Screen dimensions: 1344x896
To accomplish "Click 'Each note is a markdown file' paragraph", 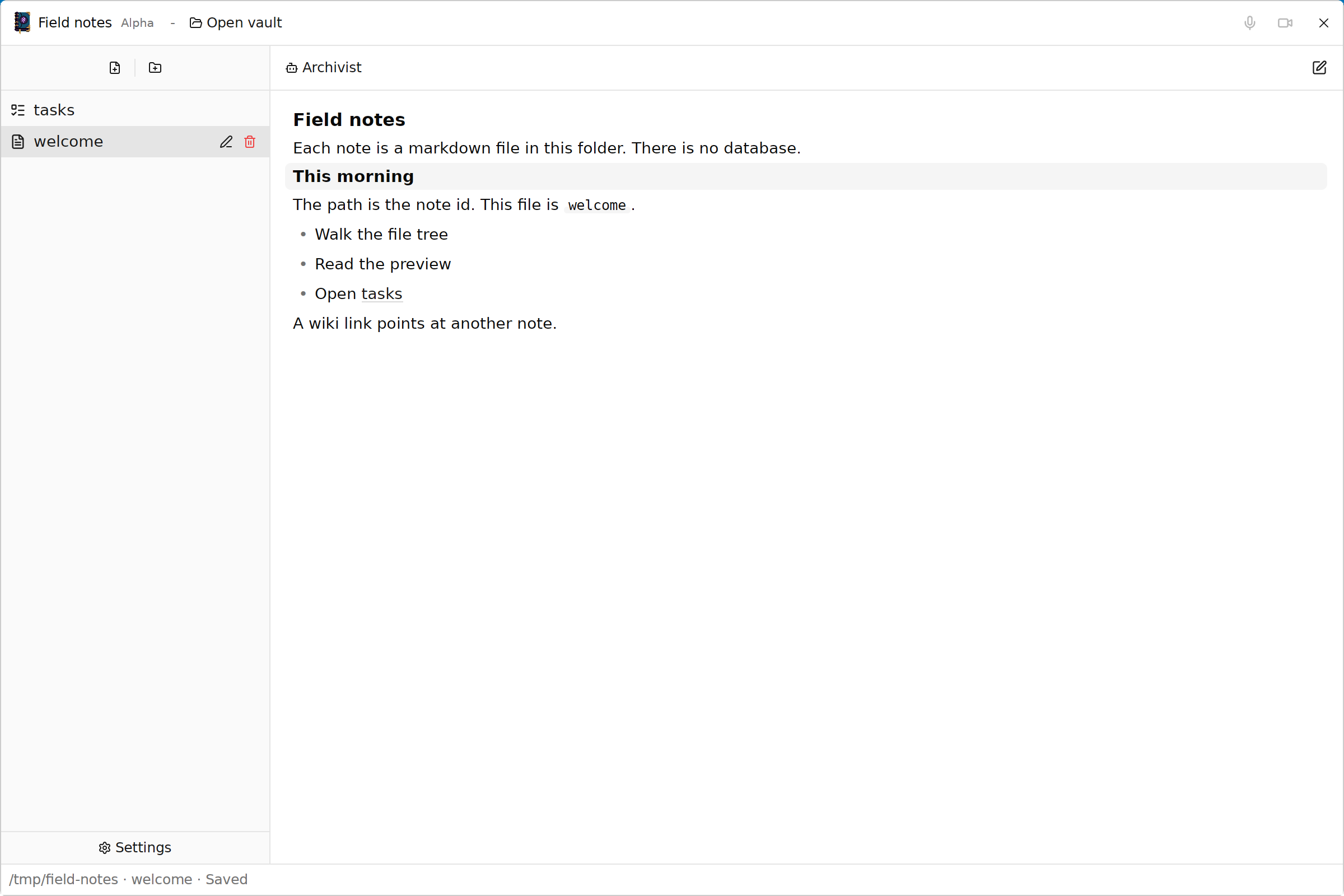I will pyautogui.click(x=547, y=148).
